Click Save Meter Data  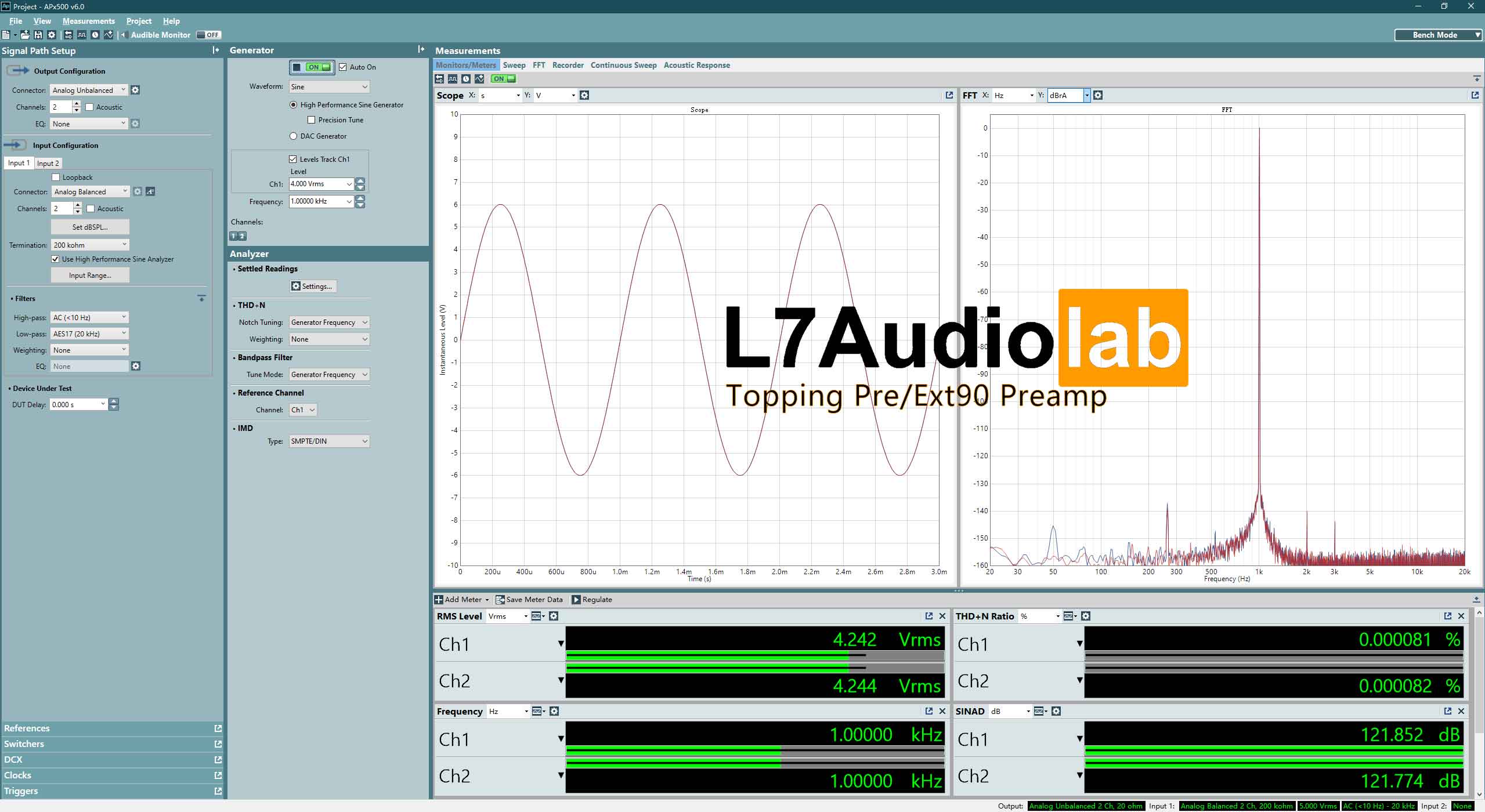[x=529, y=600]
